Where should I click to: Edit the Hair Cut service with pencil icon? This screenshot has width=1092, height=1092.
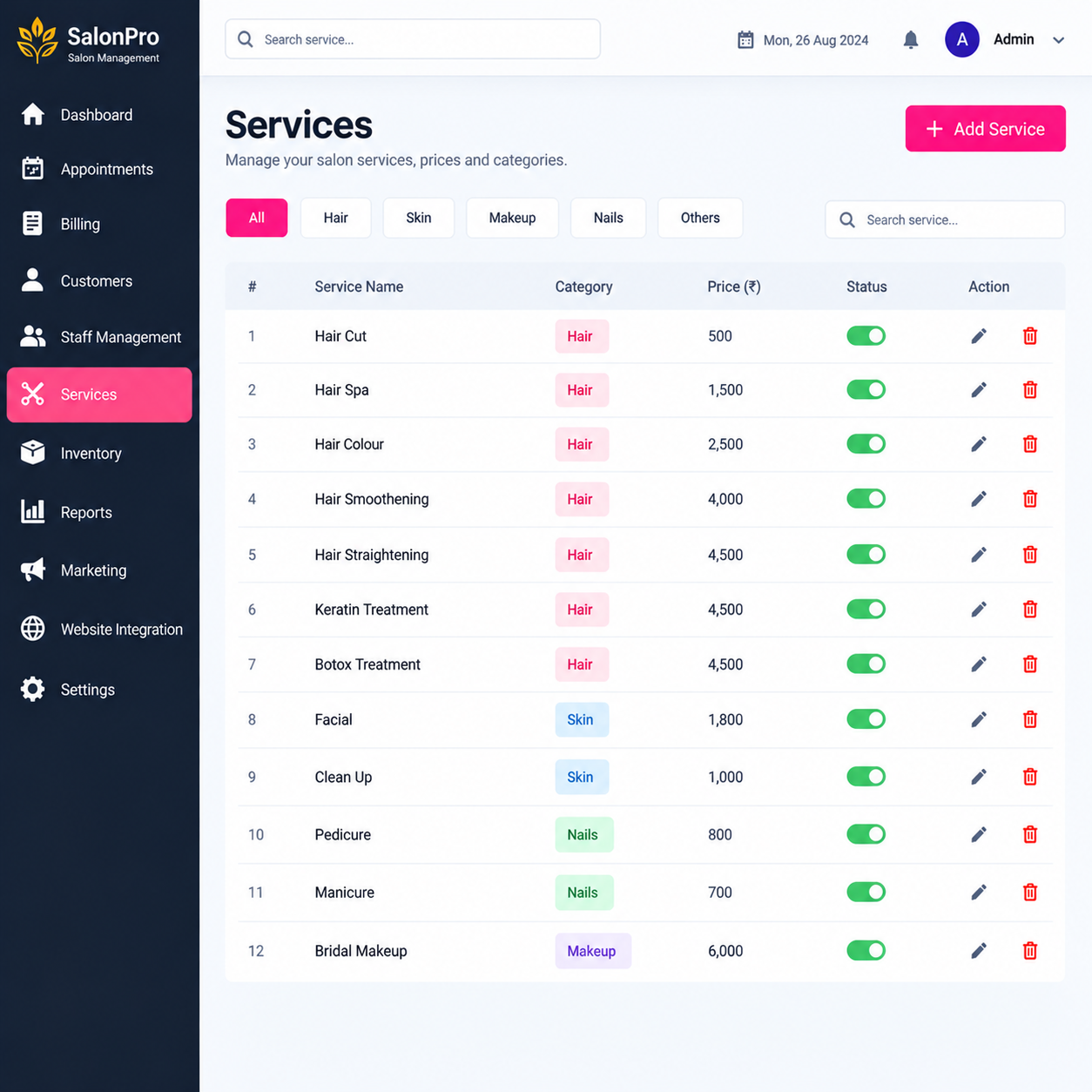979,336
